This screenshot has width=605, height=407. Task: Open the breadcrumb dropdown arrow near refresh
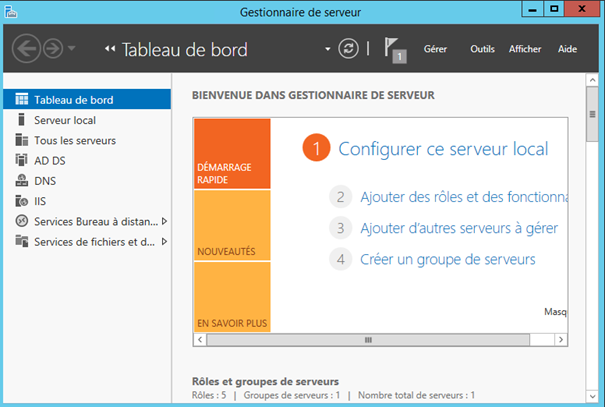click(327, 49)
